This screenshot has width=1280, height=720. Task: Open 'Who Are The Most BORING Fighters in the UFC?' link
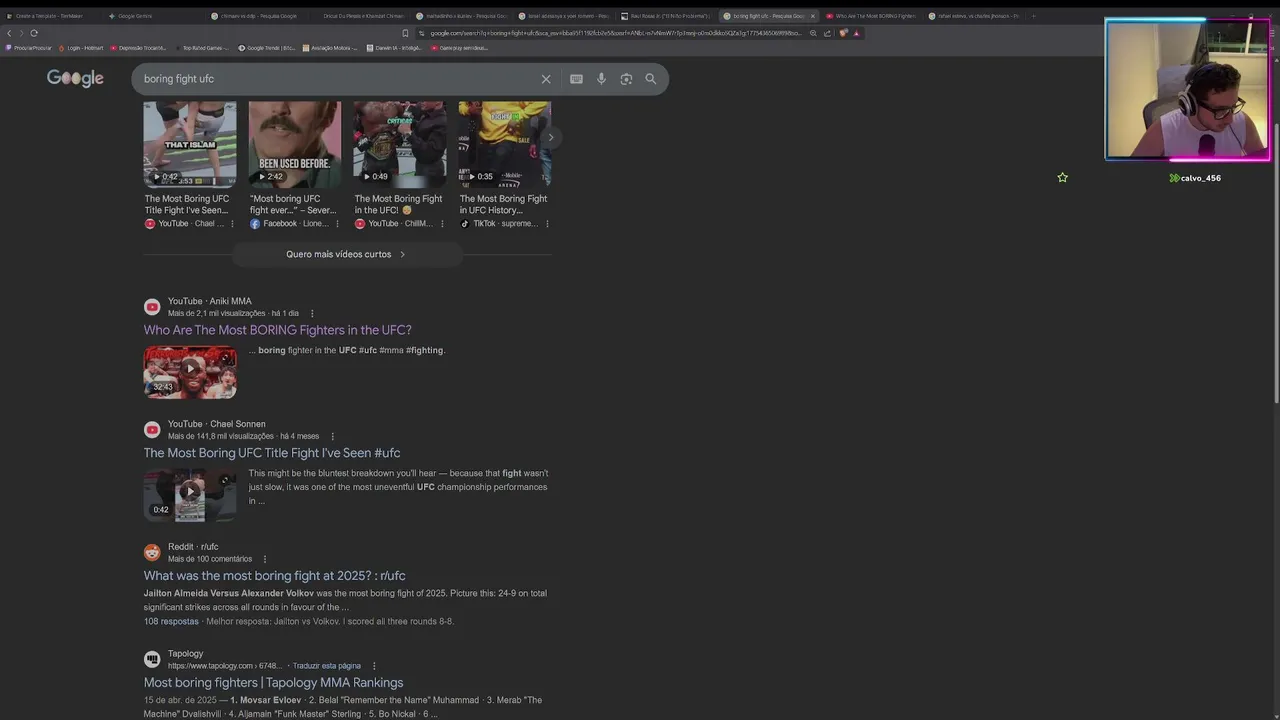tap(277, 330)
